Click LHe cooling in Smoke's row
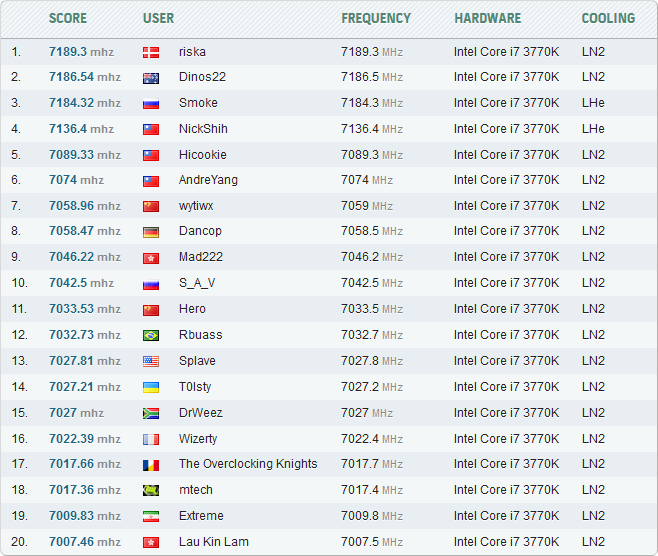Viewport: 658px width, 556px height. 593,103
